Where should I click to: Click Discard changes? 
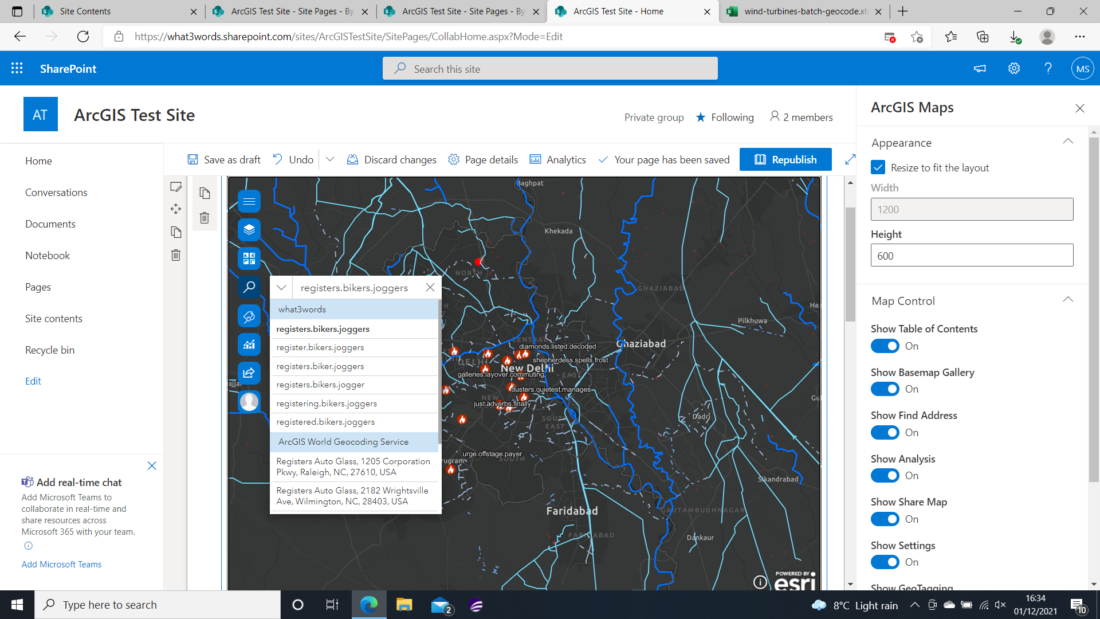391,159
